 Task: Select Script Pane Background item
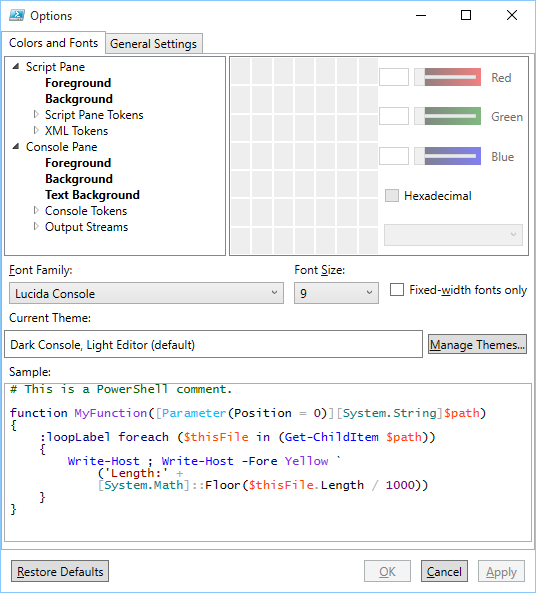(79, 99)
